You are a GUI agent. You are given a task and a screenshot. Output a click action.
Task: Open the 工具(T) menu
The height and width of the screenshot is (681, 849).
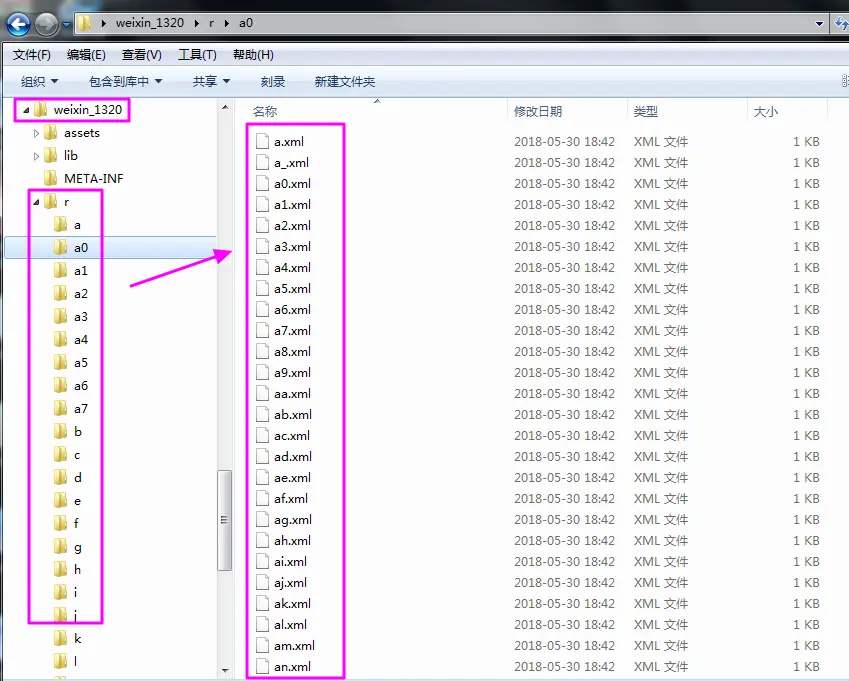(197, 55)
